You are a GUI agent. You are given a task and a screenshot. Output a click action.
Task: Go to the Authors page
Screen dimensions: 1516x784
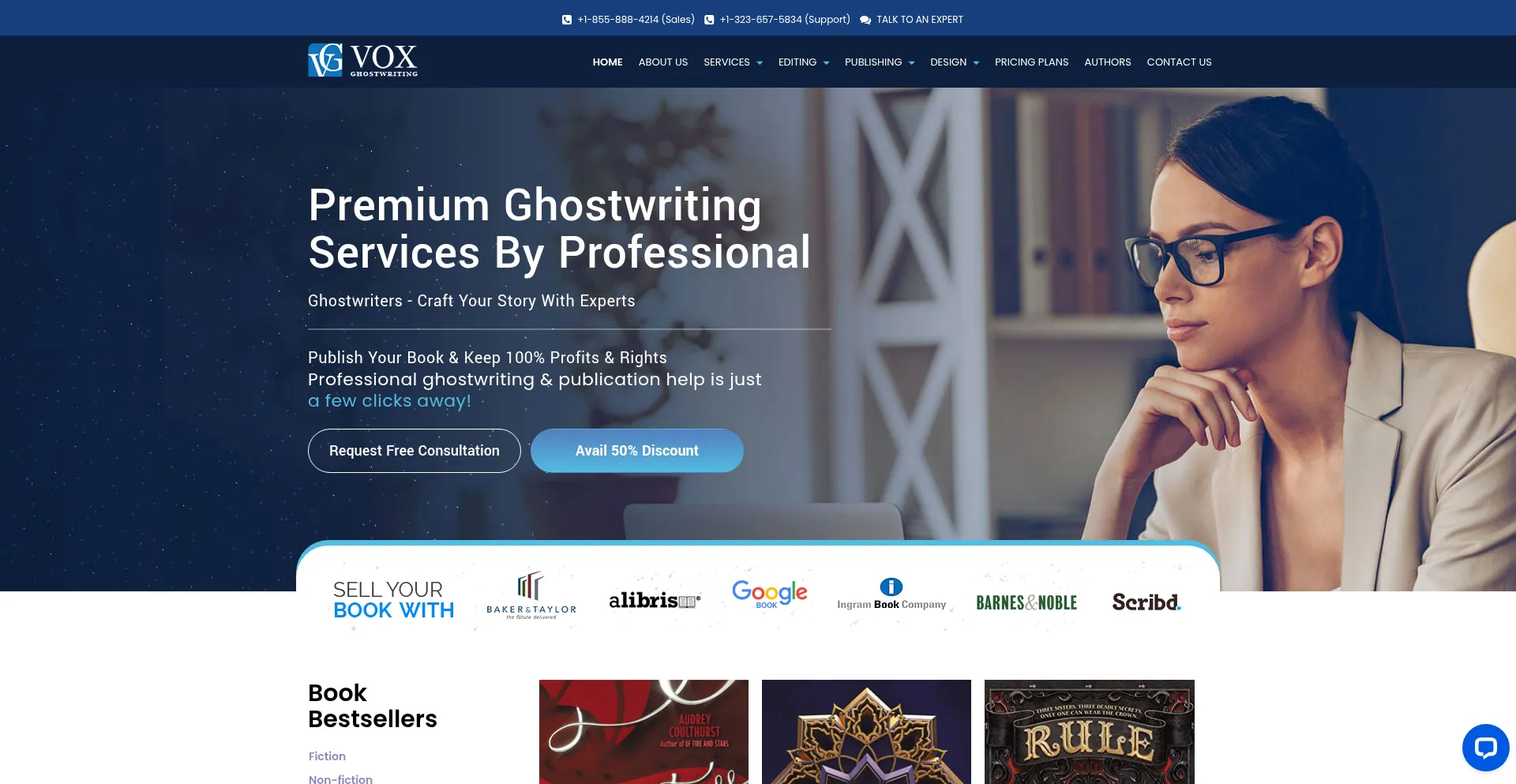tap(1107, 62)
